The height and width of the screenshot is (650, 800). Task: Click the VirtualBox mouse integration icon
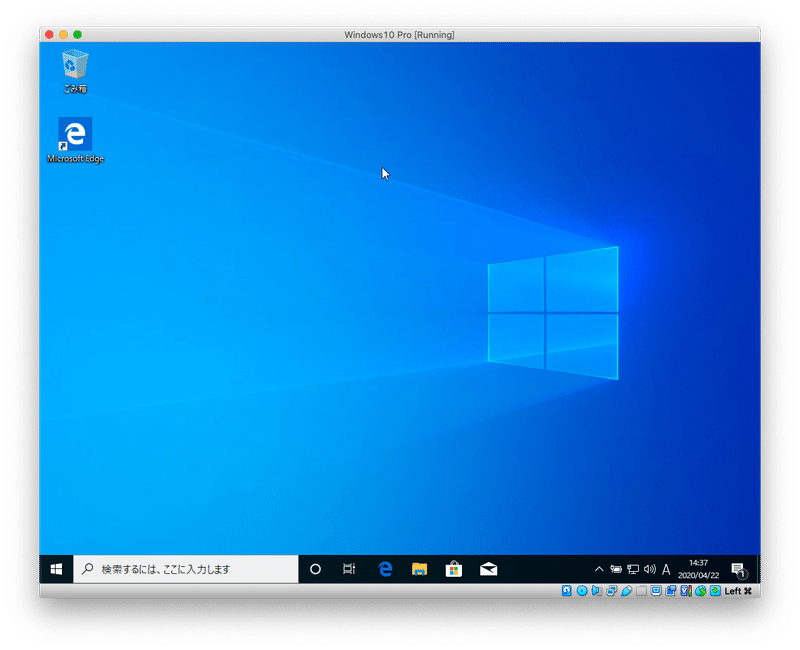[x=701, y=590]
